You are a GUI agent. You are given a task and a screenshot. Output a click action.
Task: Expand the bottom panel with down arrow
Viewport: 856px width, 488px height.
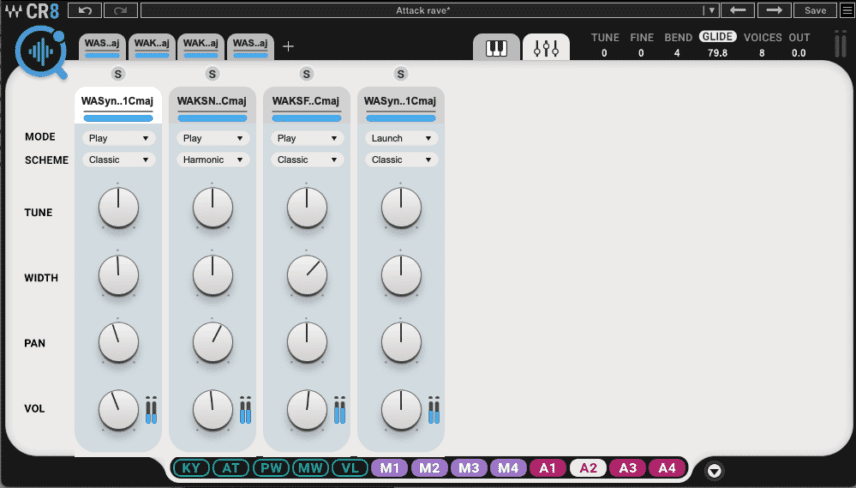click(x=714, y=470)
